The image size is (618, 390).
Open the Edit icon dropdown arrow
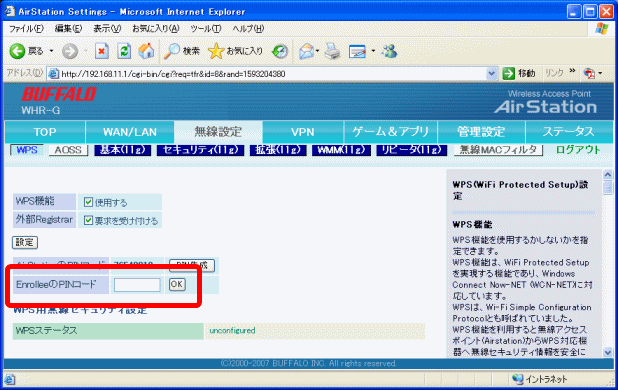coord(373,51)
